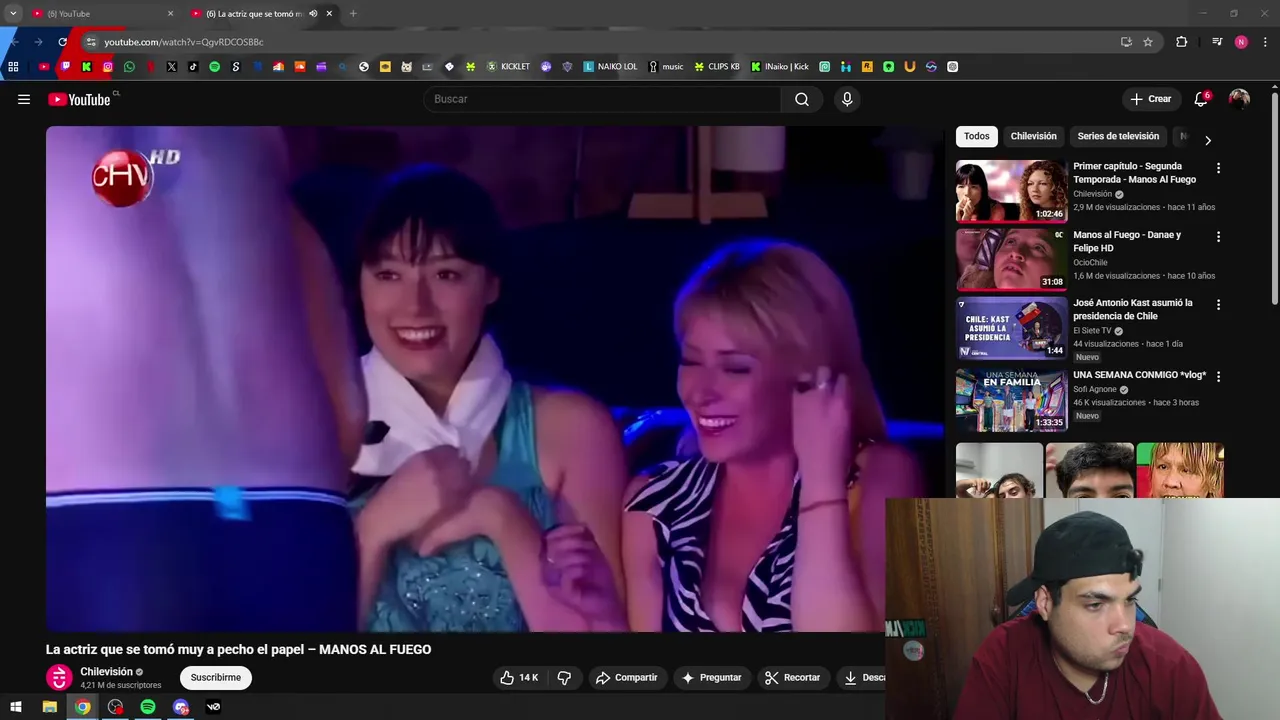Bookmark this page with the star
Viewport: 1280px width, 720px height.
(x=1148, y=42)
